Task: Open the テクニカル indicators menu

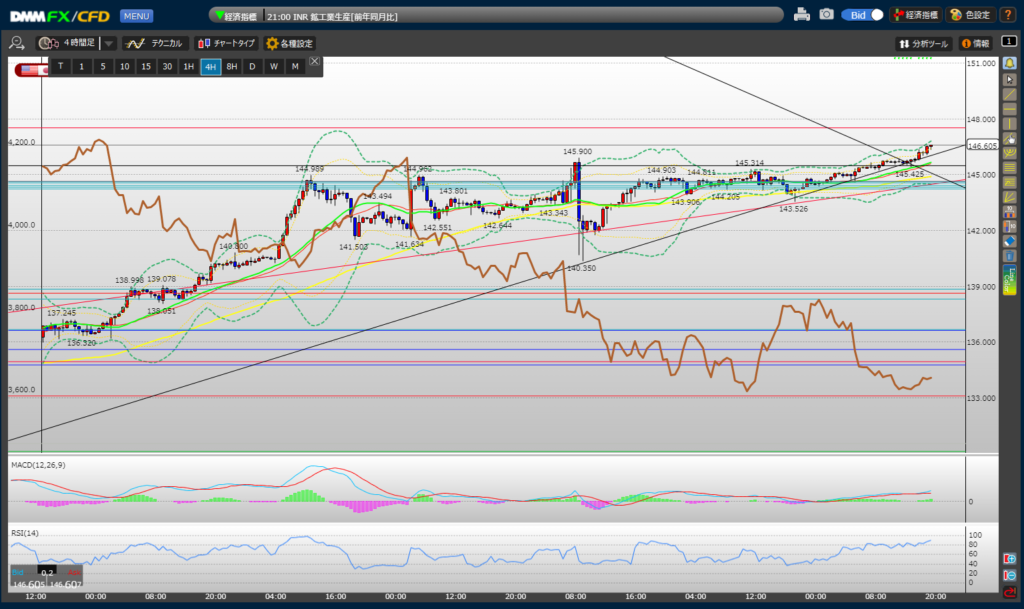Action: tap(154, 43)
